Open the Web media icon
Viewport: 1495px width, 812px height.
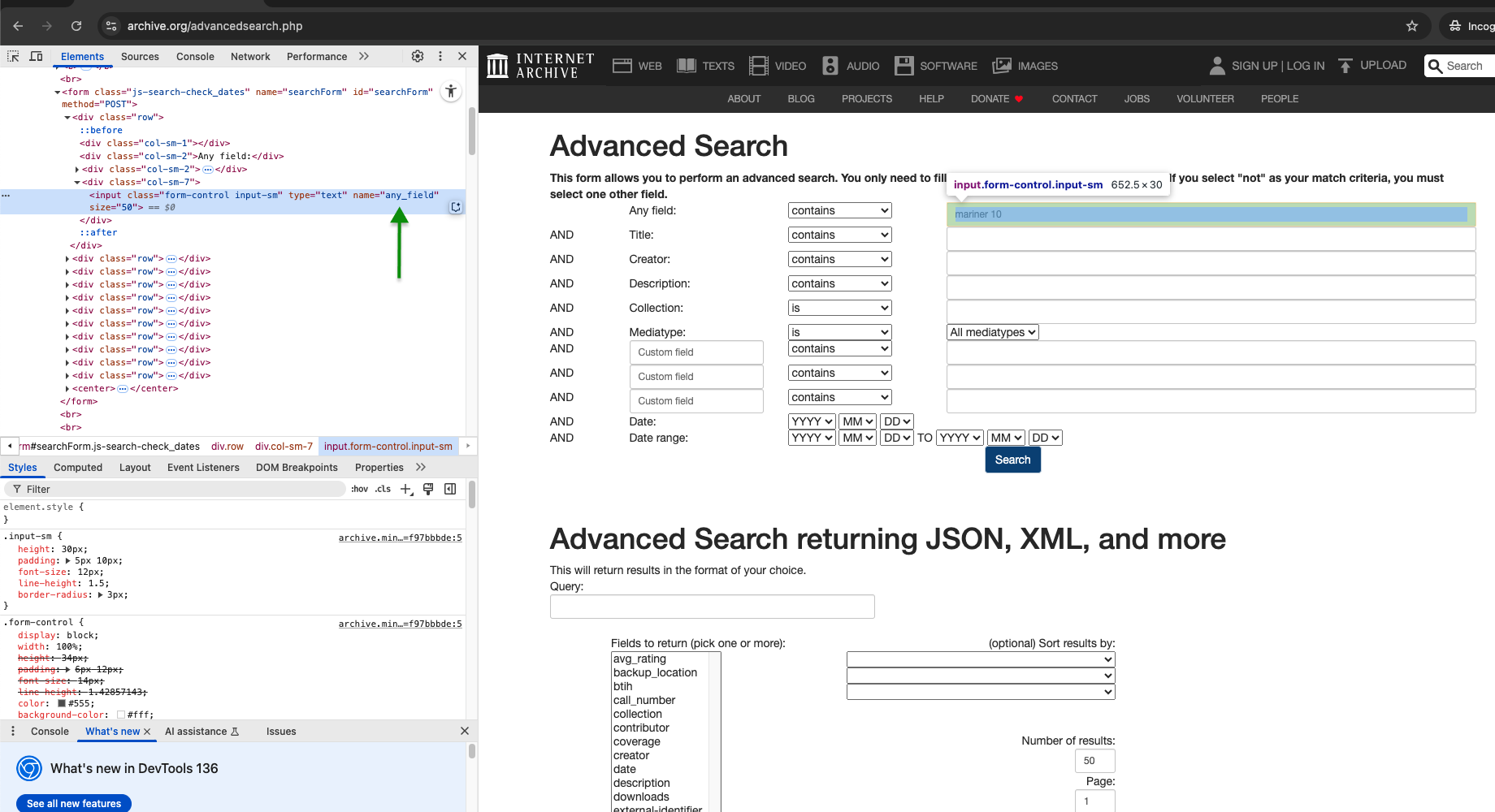tap(622, 66)
